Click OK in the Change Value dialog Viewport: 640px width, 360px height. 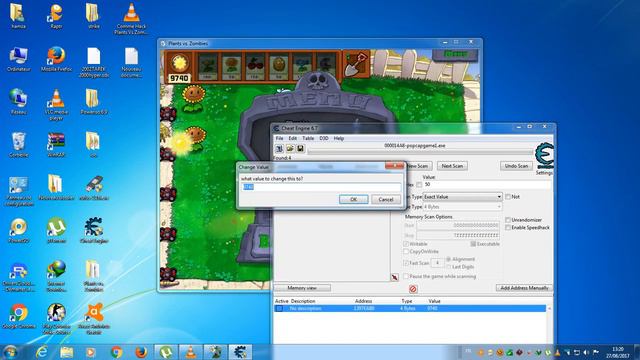pos(353,199)
